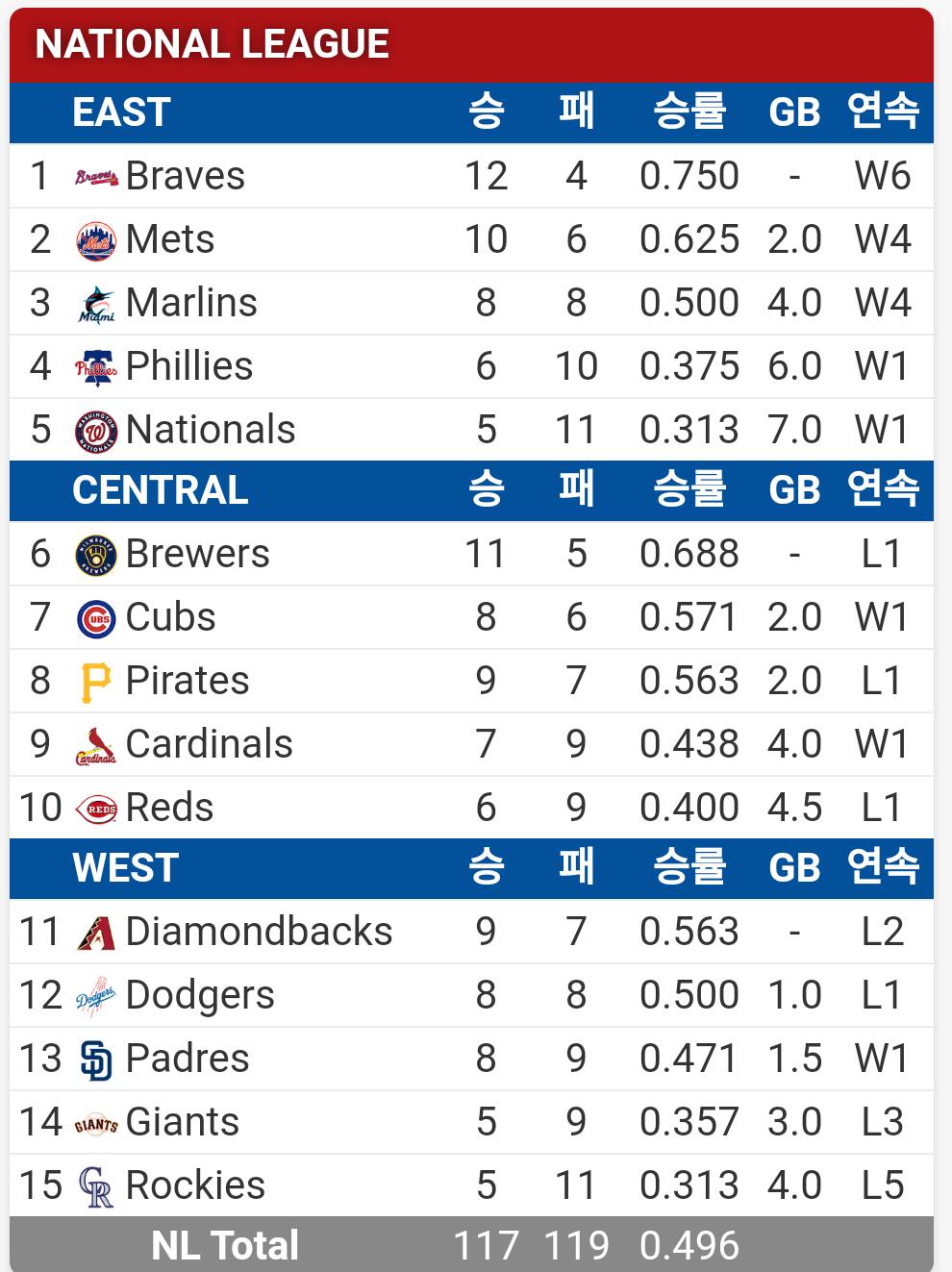This screenshot has height=1272, width=952.
Task: Click the Cardinals team logo
Action: coord(96,745)
